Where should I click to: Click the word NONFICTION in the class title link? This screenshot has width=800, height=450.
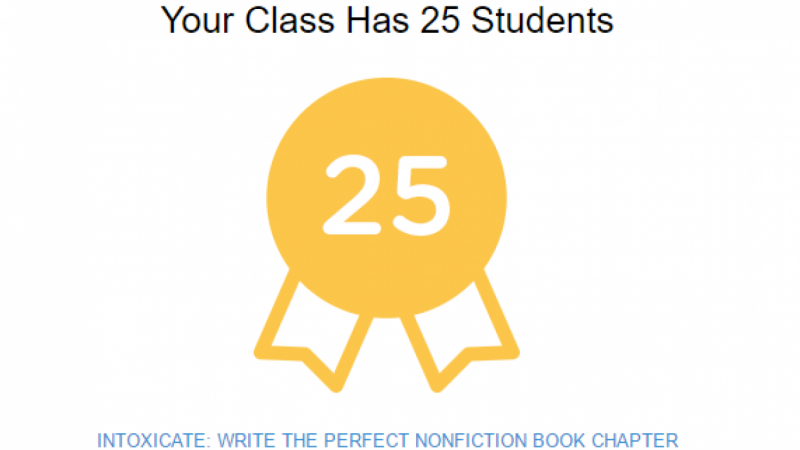[x=471, y=440]
